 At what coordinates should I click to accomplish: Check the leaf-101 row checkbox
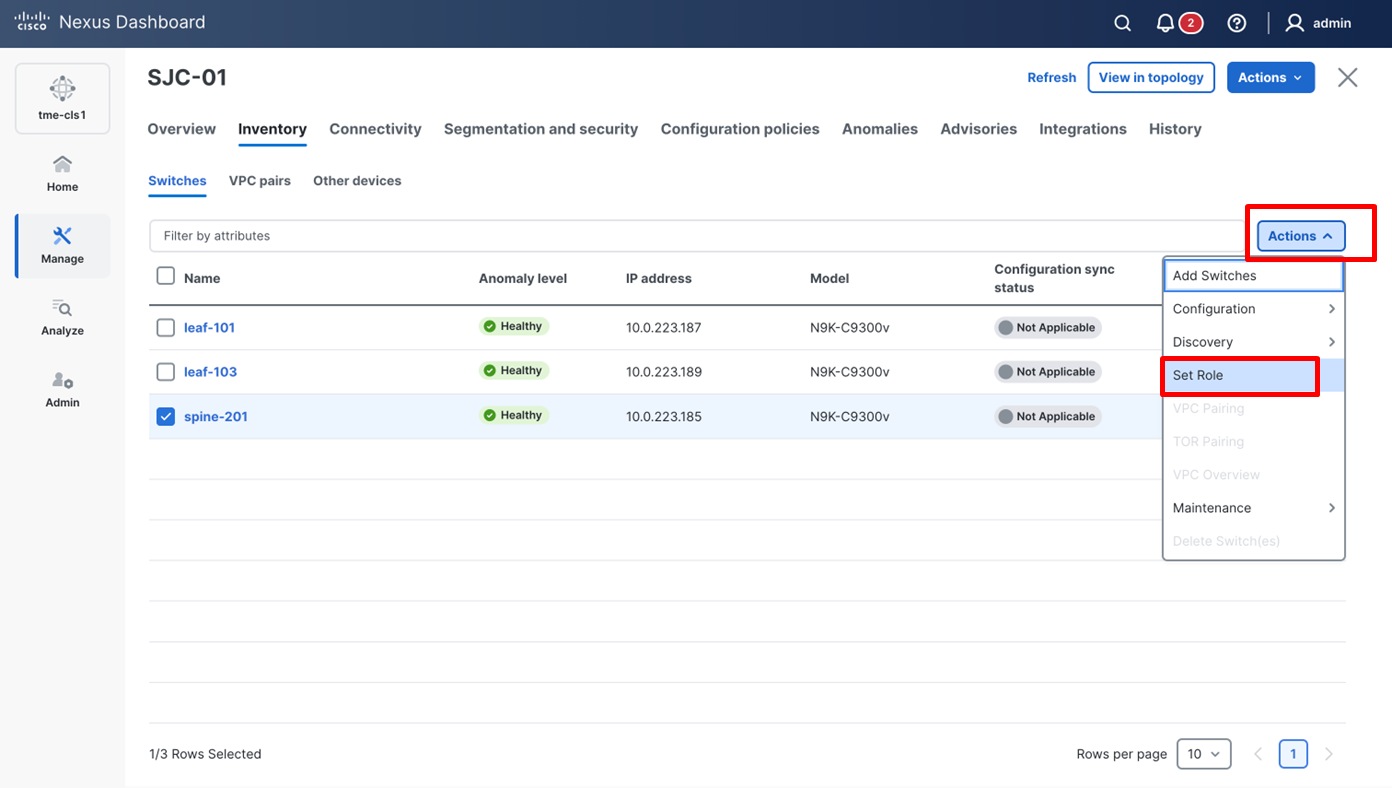point(166,327)
